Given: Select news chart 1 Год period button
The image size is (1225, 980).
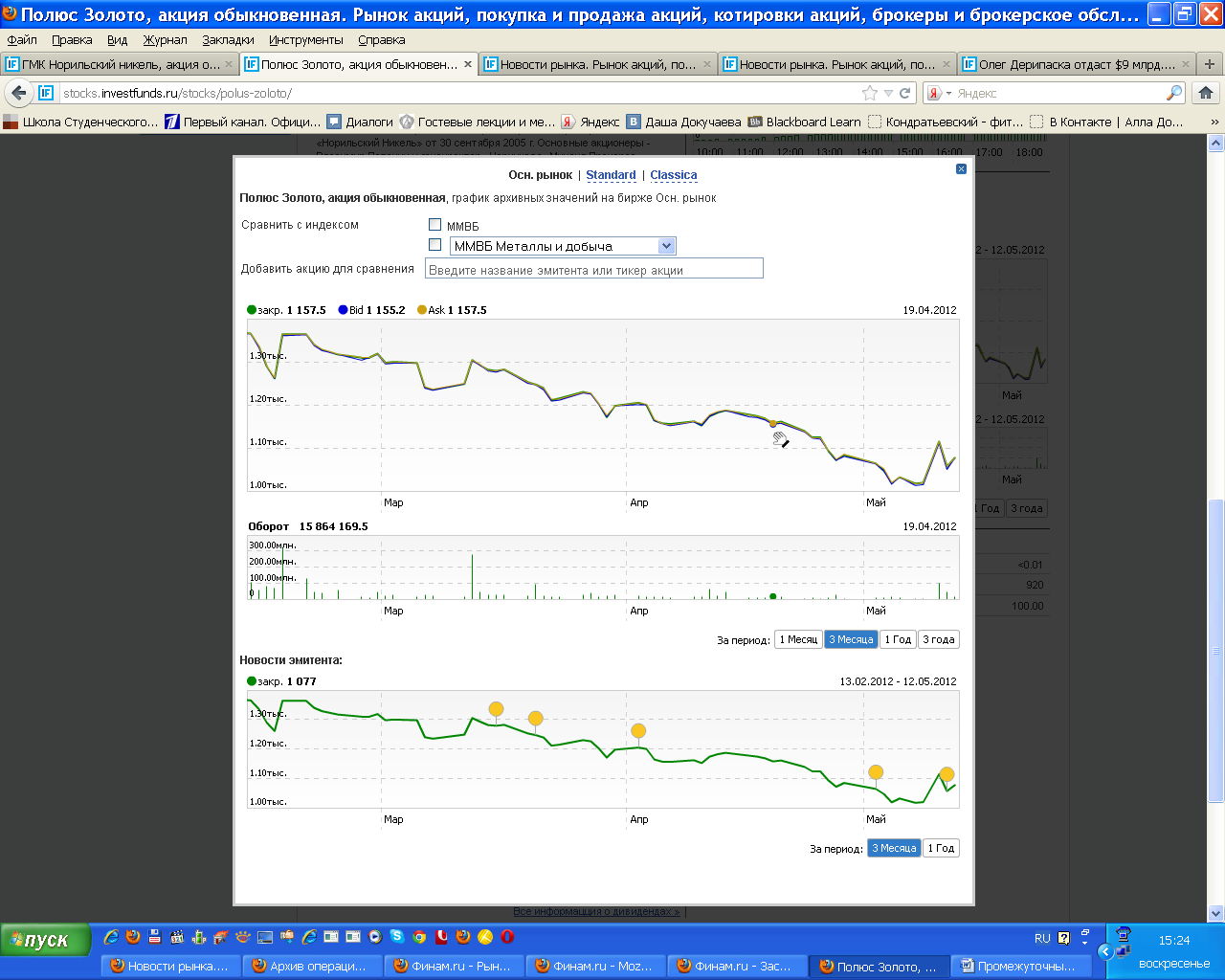Looking at the screenshot, I should point(941,848).
